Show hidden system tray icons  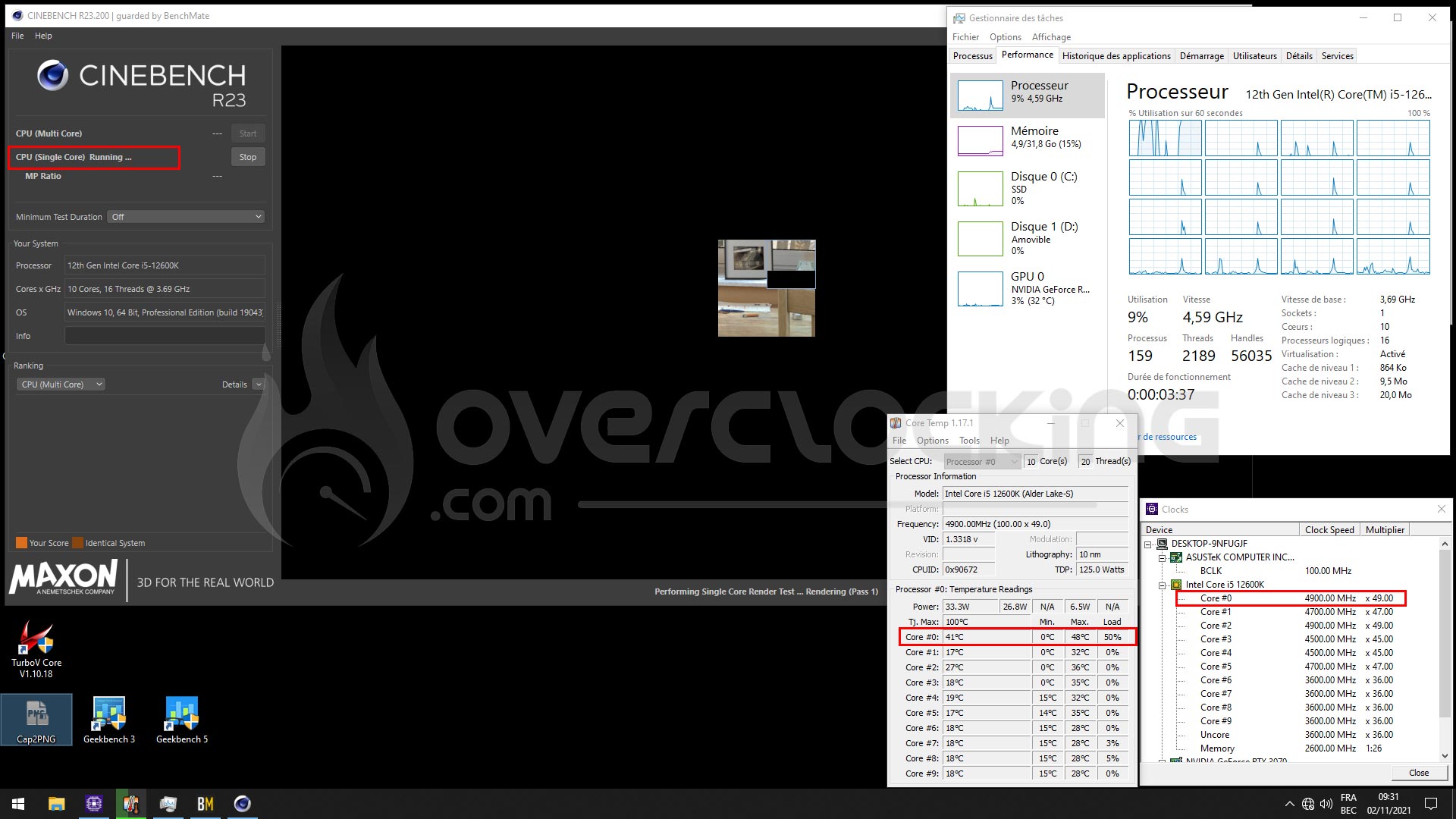point(1289,804)
